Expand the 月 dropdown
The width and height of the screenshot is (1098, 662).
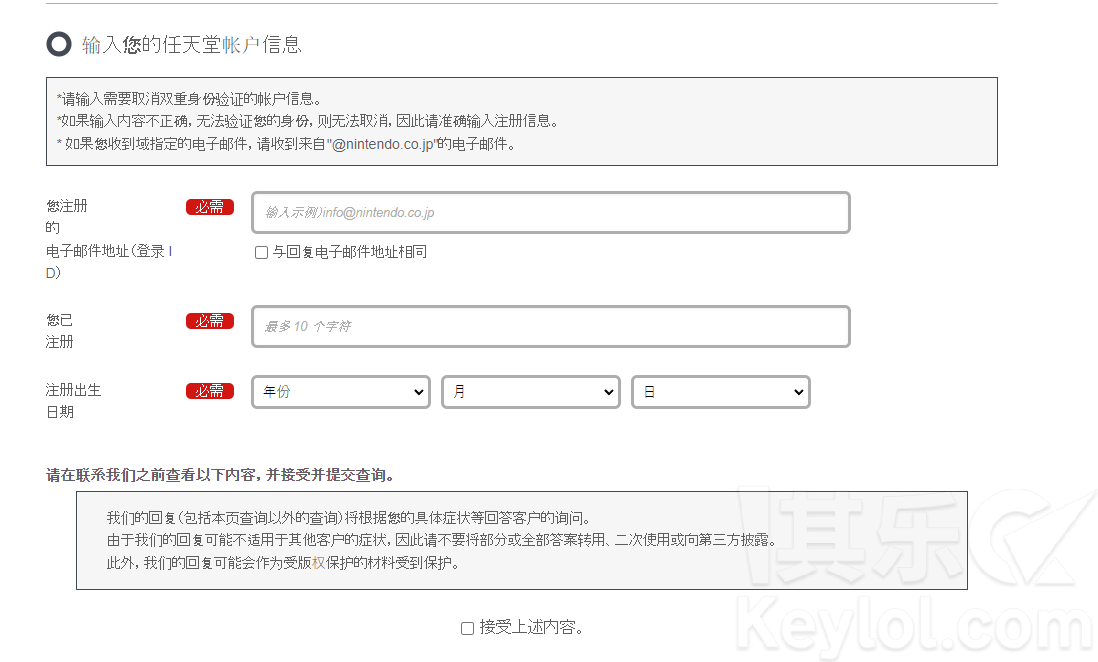click(531, 392)
